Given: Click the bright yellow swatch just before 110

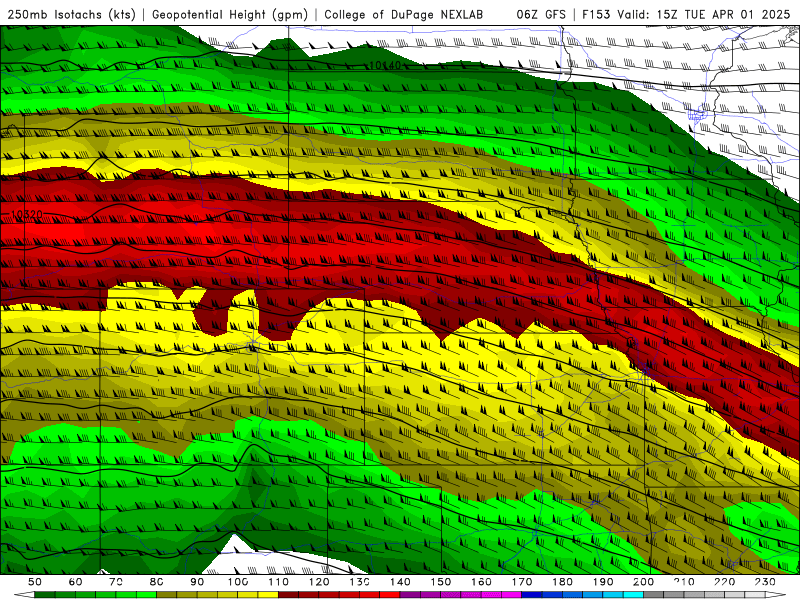Looking at the screenshot, I should pos(268,595).
